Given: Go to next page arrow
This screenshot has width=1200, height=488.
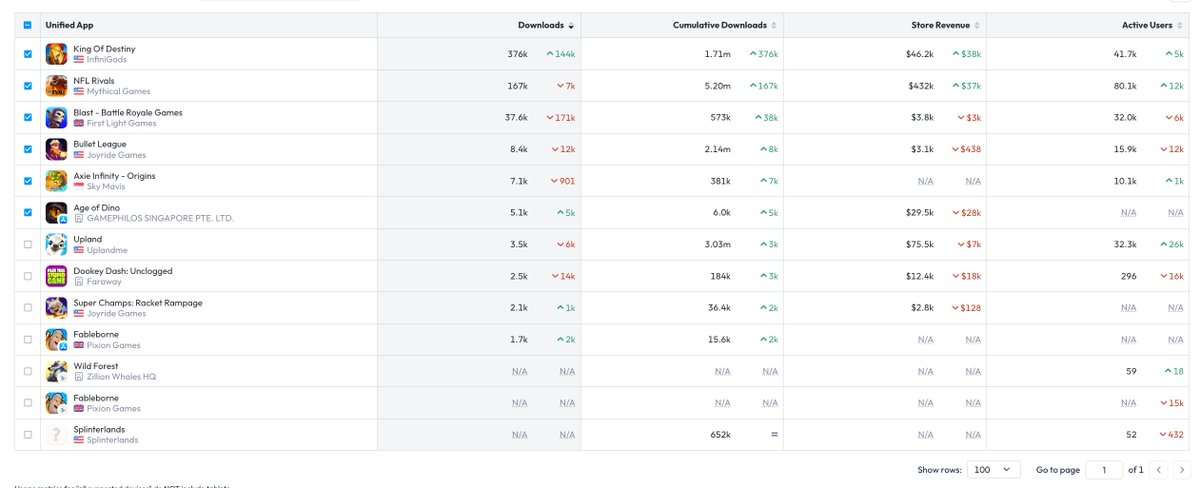Looking at the screenshot, I should pos(1182,469).
